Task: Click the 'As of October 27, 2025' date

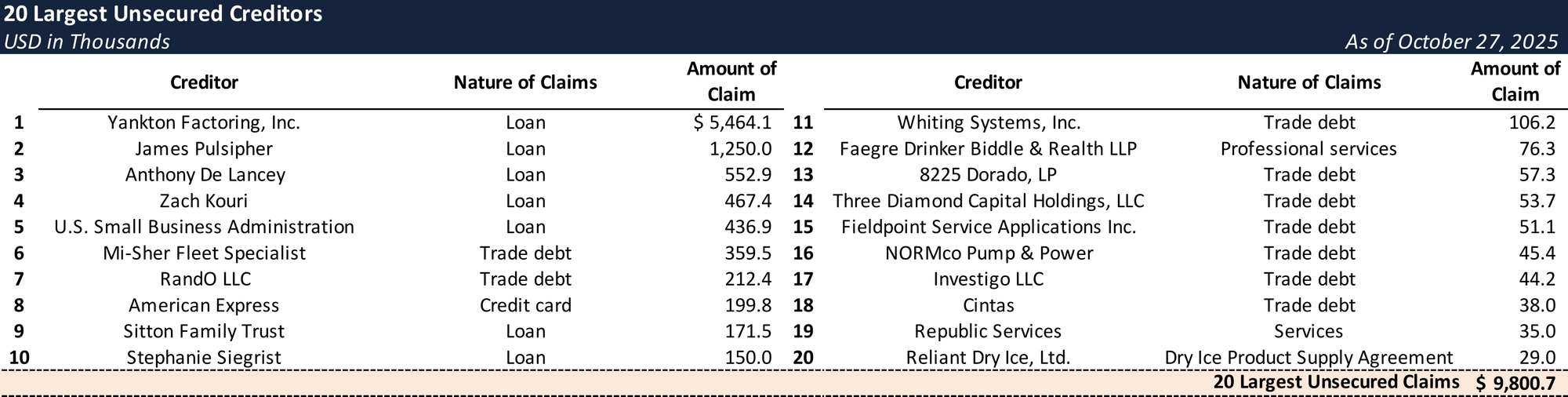Action: click(1451, 42)
